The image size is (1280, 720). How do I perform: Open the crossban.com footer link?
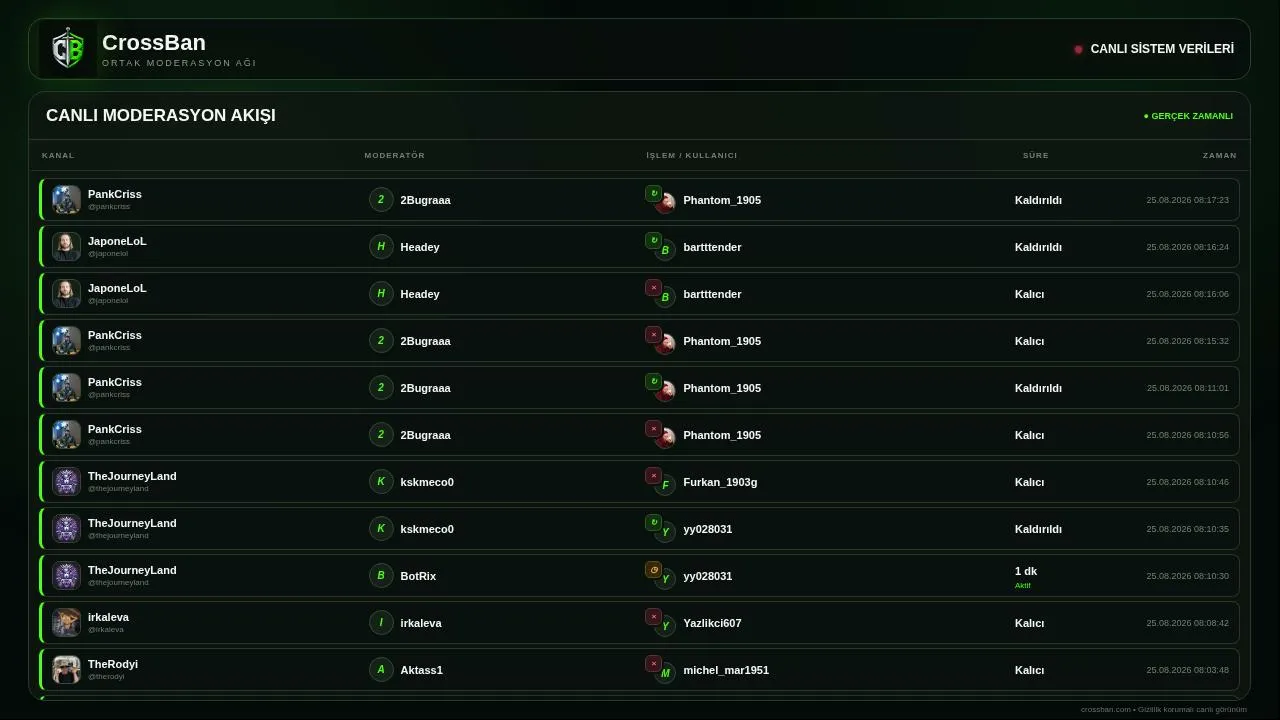pos(1106,710)
